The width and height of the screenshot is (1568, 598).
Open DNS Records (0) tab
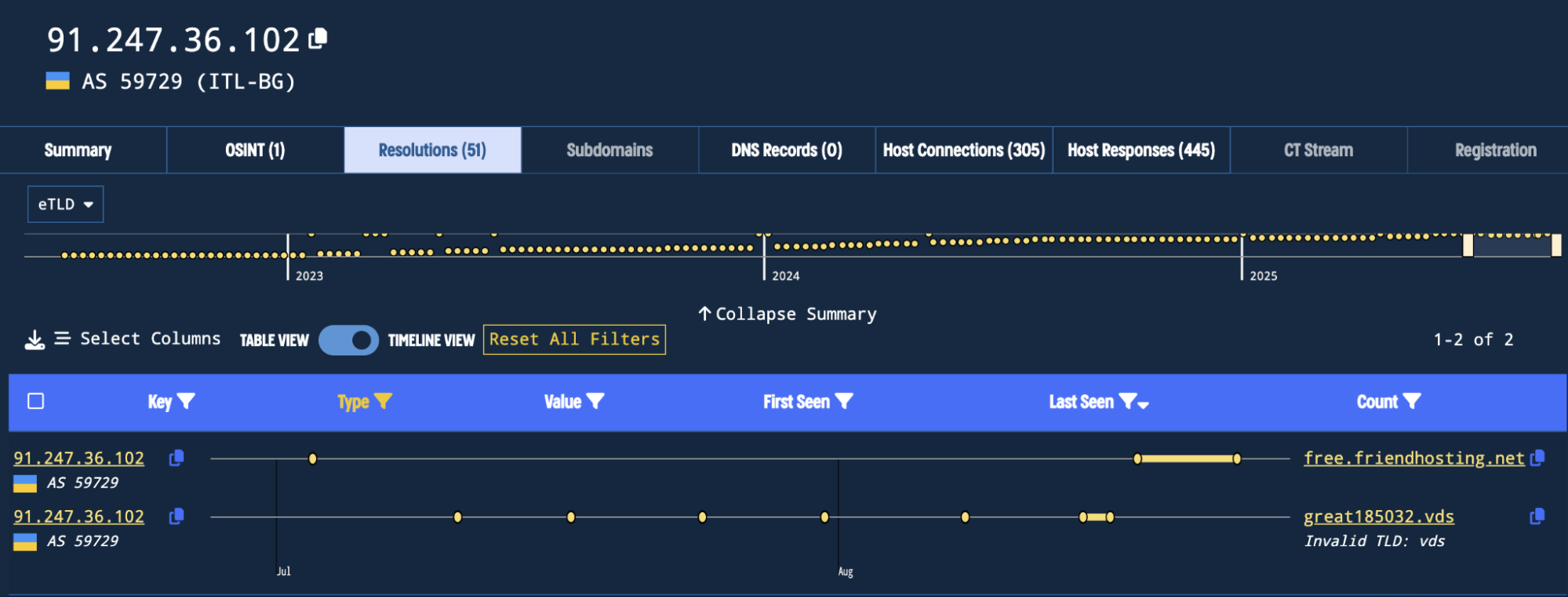787,150
